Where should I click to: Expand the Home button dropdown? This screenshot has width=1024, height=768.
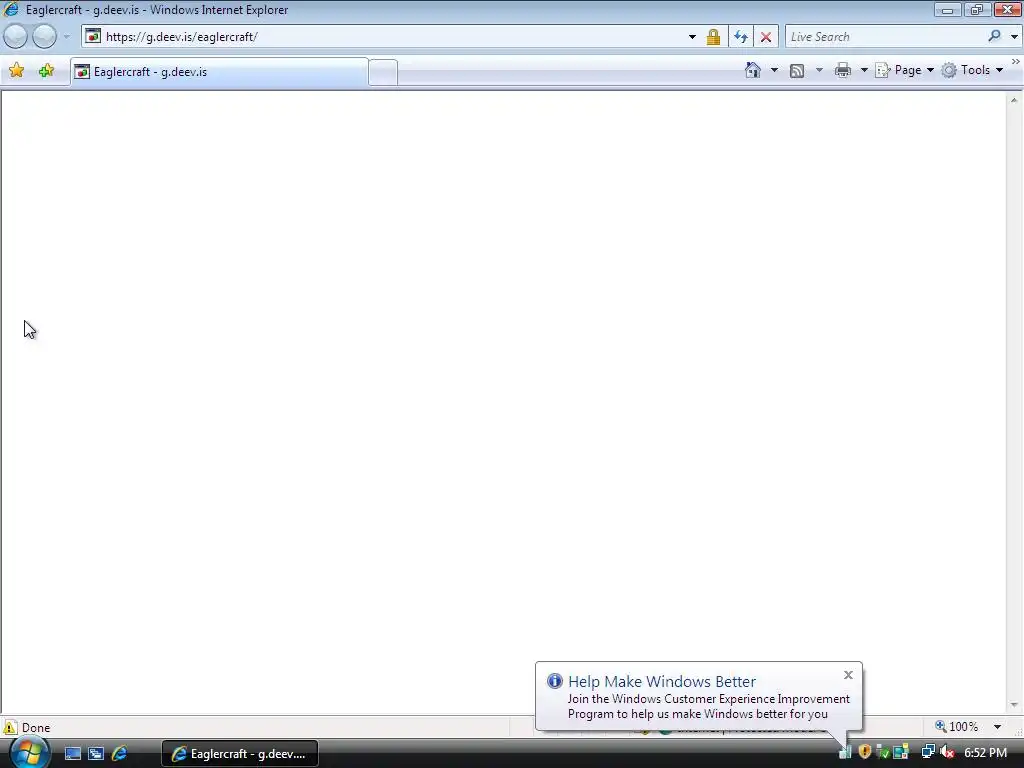(775, 70)
